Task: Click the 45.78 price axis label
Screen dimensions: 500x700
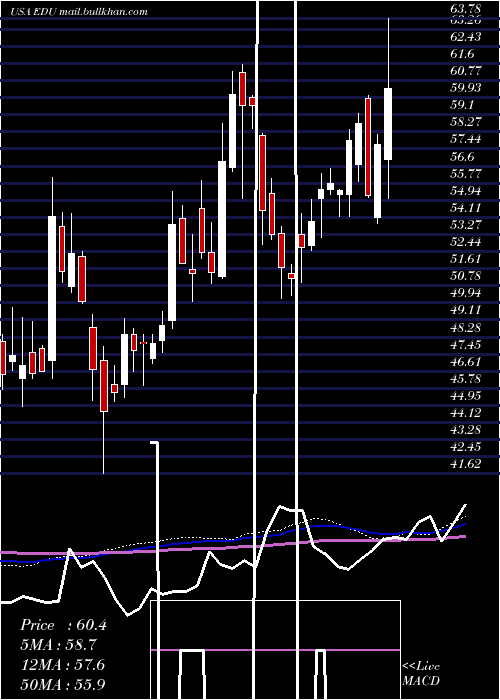Action: 466,379
